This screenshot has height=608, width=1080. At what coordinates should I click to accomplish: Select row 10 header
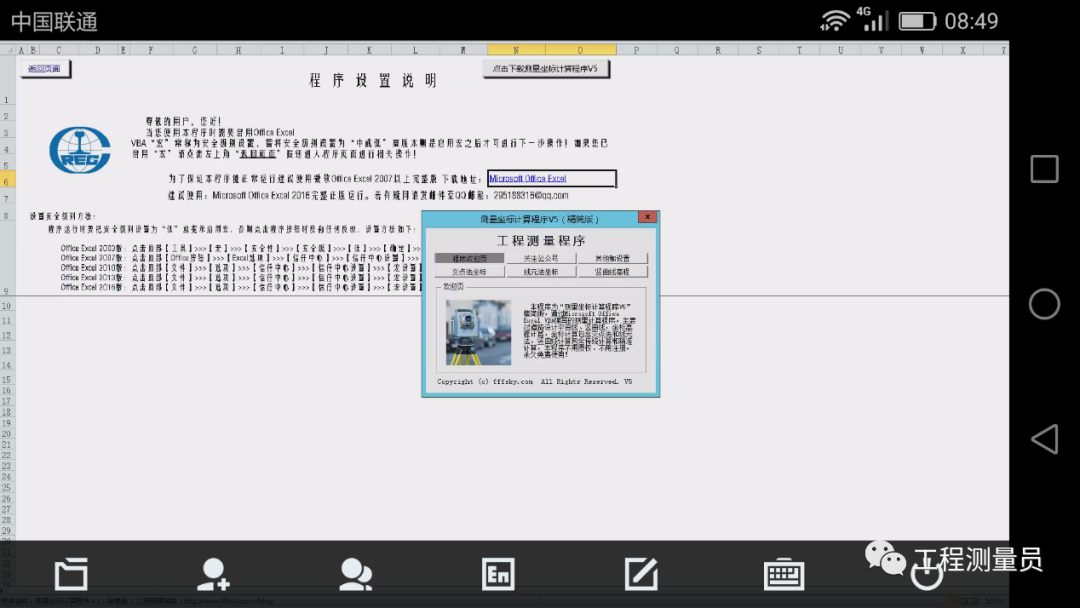tap(7, 306)
